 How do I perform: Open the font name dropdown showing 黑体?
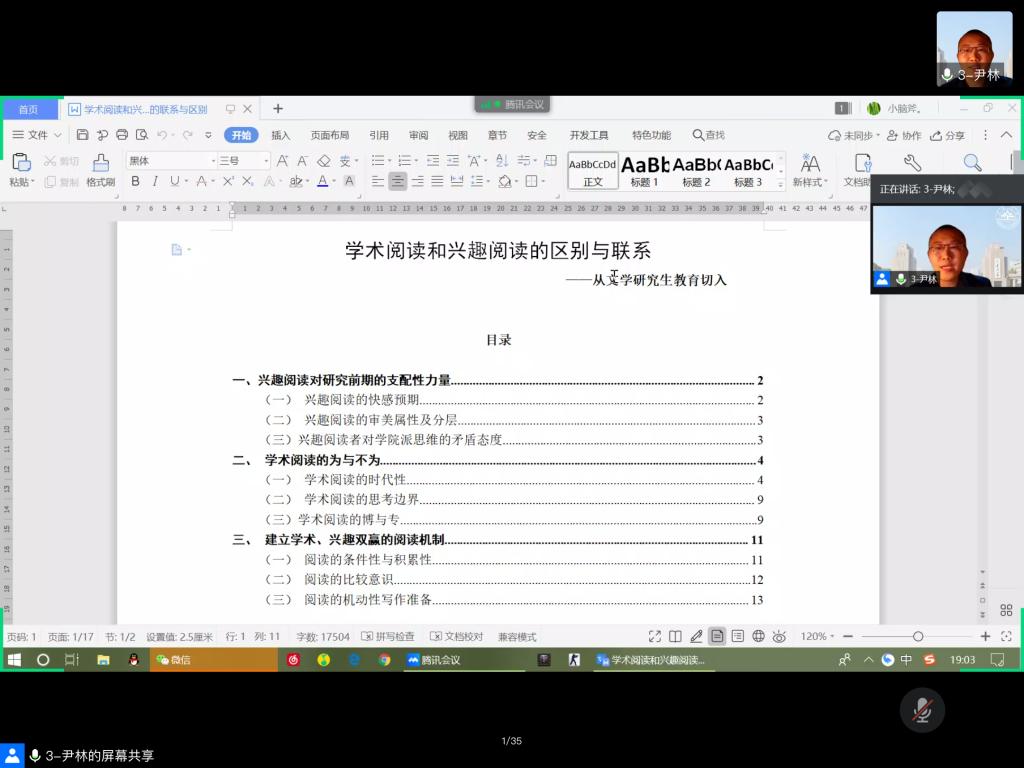pyautogui.click(x=214, y=161)
